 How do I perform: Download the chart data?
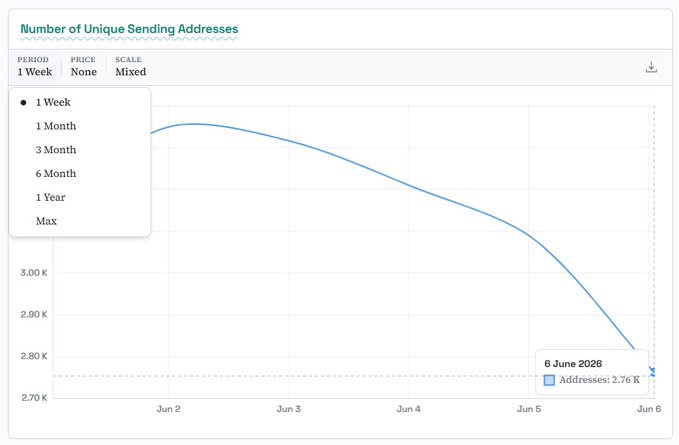point(651,67)
